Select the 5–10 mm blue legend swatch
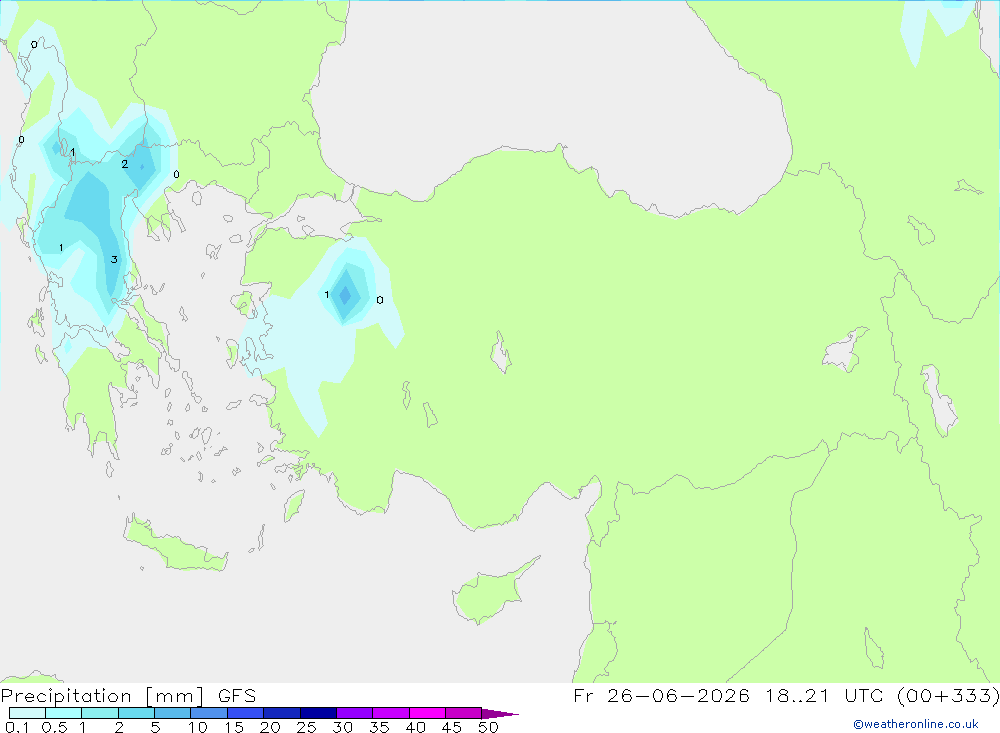Image resolution: width=1000 pixels, height=733 pixels. coord(173,713)
